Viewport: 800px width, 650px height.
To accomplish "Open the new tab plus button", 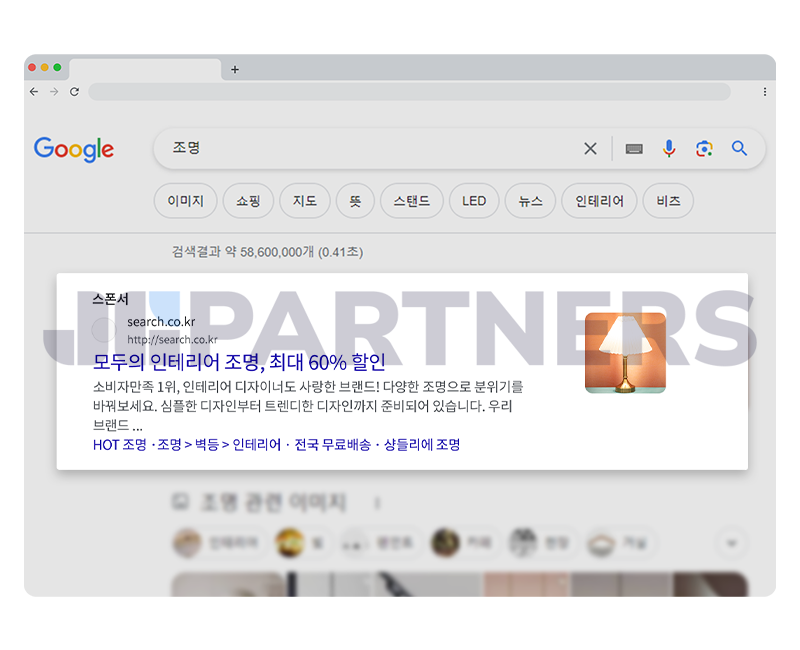I will (234, 70).
